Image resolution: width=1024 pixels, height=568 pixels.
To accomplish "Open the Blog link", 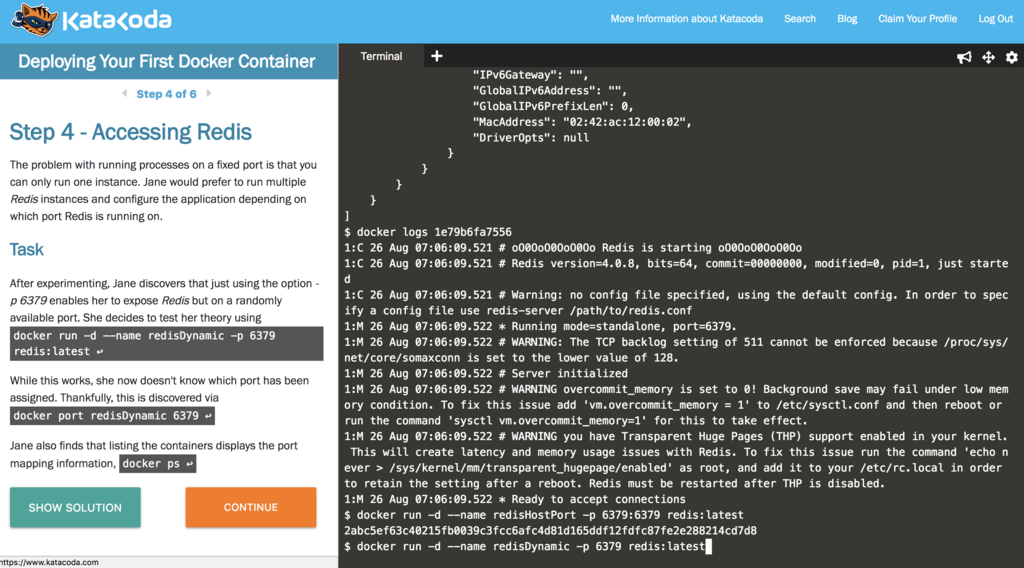I will (x=847, y=19).
